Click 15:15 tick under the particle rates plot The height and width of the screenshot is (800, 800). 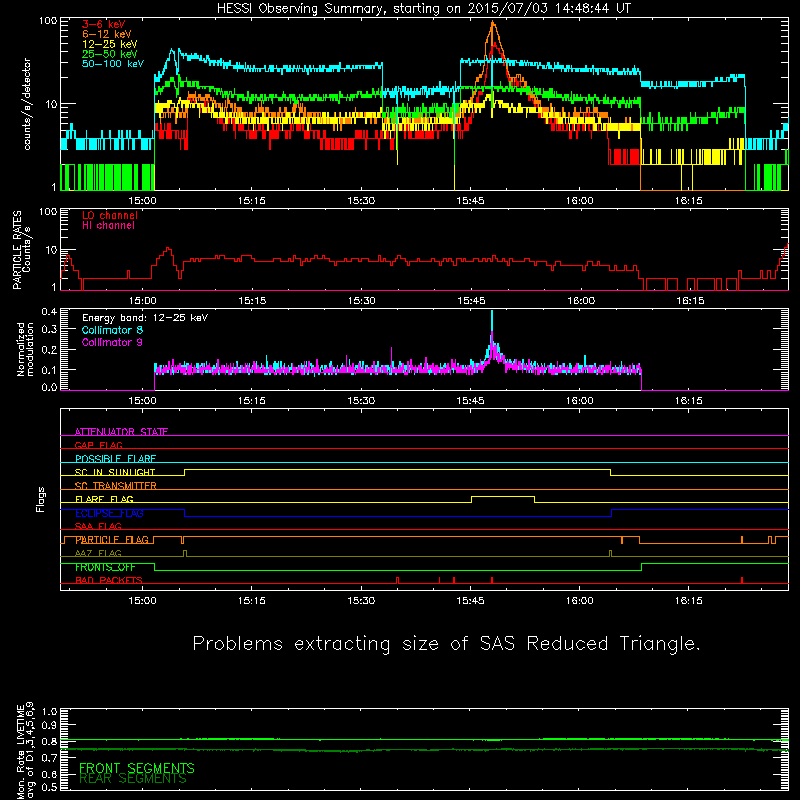pos(252,301)
